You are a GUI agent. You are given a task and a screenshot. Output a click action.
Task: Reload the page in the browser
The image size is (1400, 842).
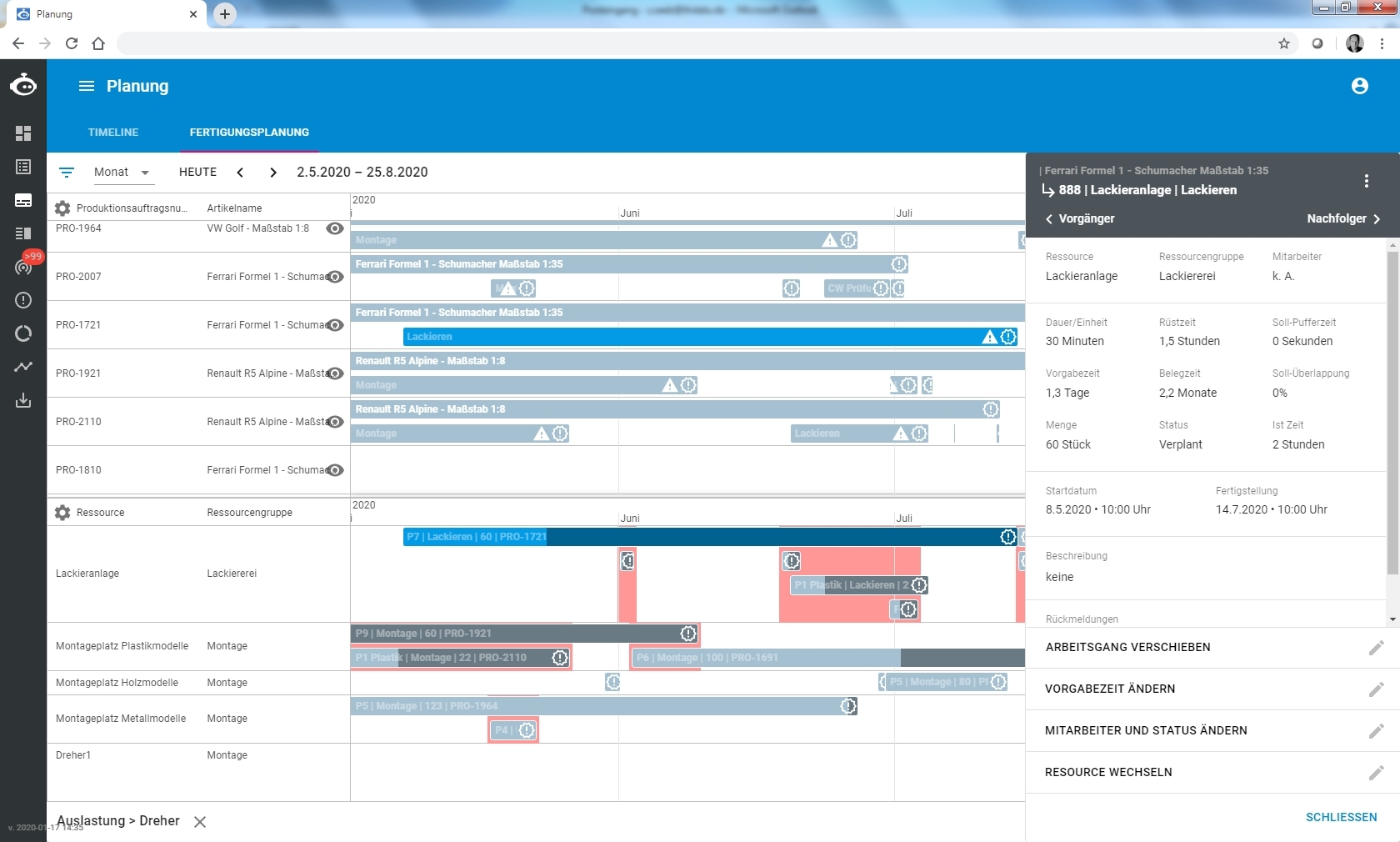pos(72,43)
